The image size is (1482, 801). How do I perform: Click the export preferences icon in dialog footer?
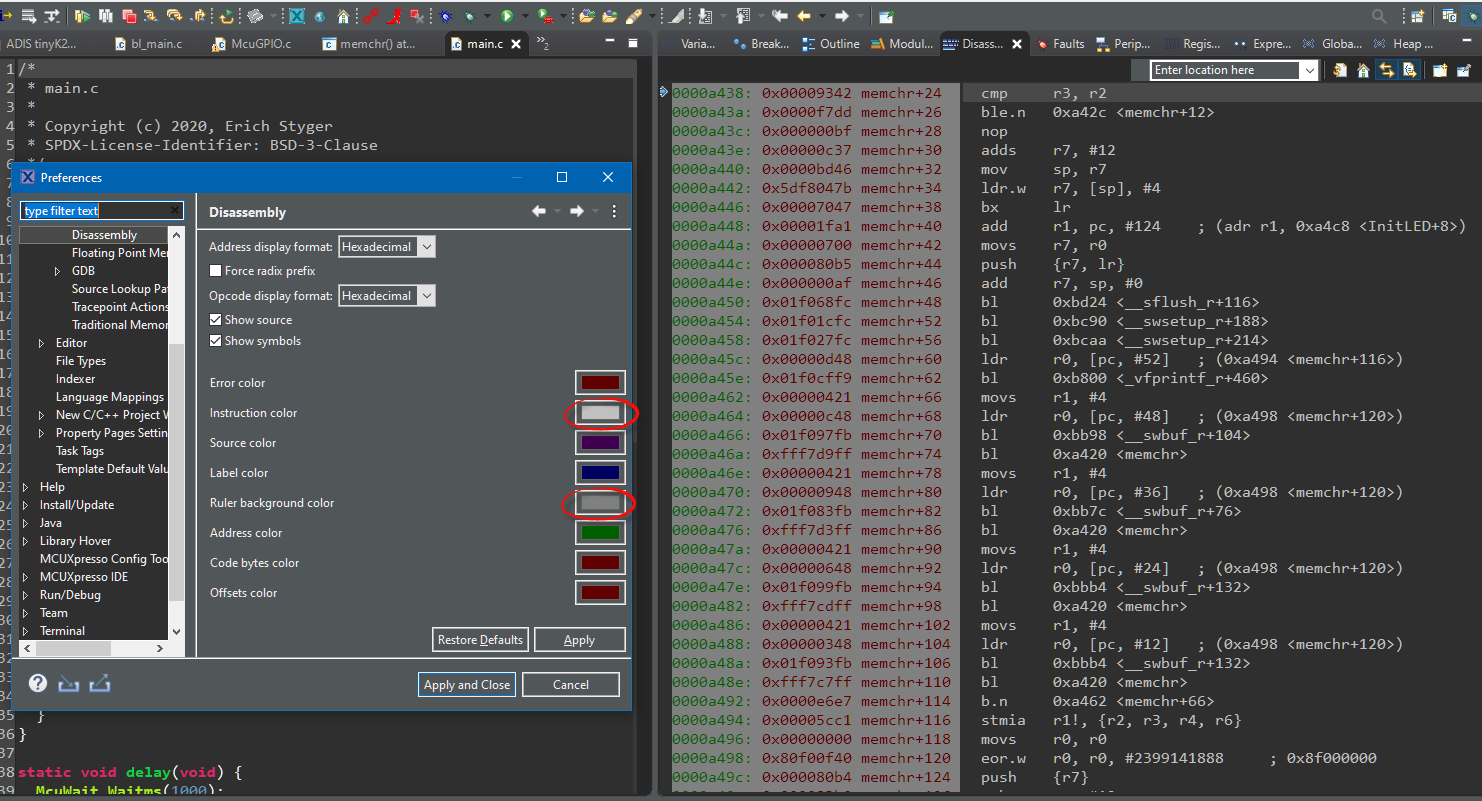tap(100, 684)
